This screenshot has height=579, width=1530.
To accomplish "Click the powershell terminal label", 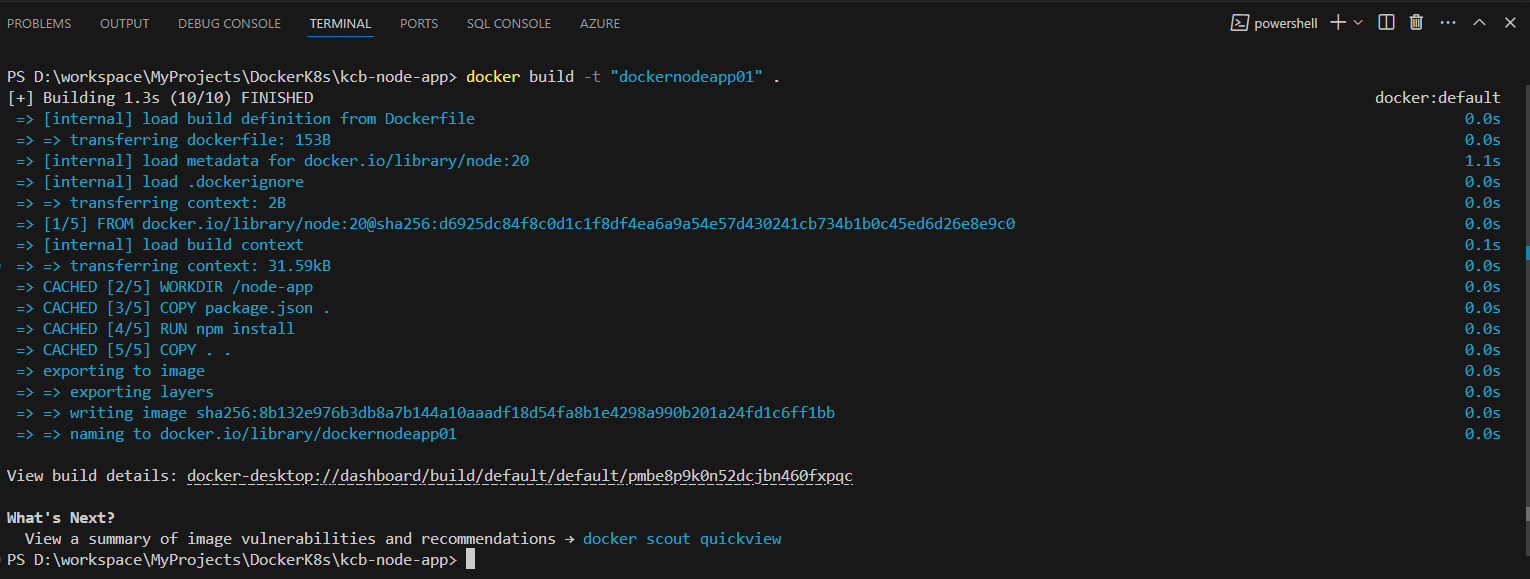I will click(x=1286, y=23).
